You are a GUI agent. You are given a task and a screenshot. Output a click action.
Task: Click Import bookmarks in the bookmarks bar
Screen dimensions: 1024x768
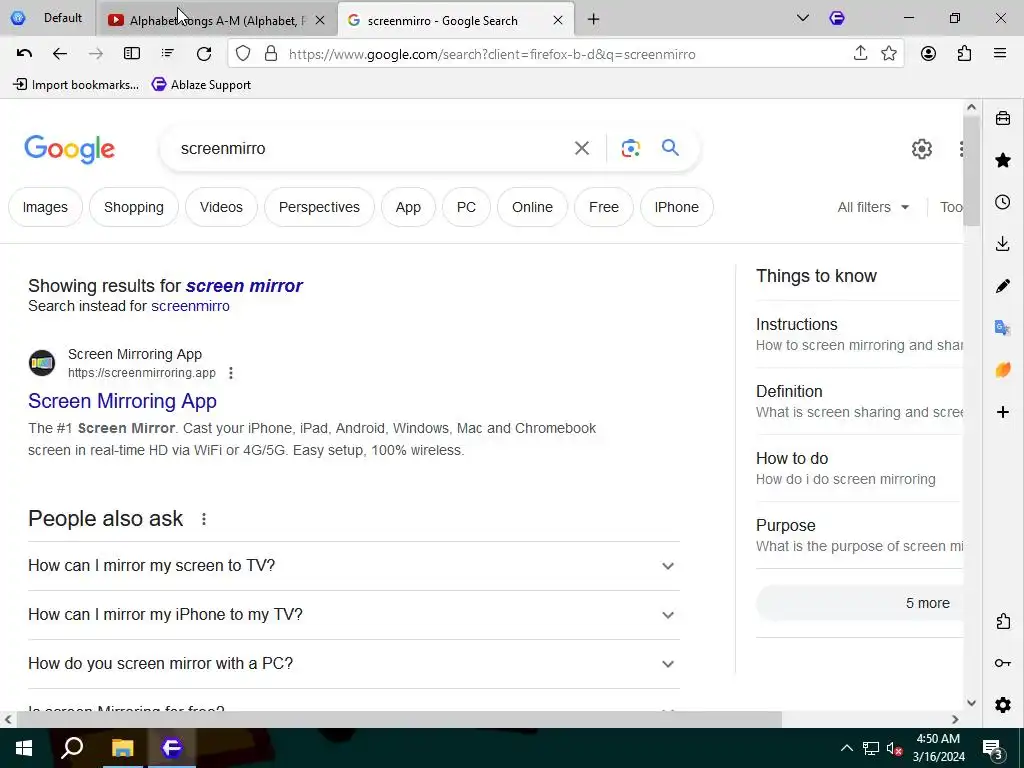(76, 84)
